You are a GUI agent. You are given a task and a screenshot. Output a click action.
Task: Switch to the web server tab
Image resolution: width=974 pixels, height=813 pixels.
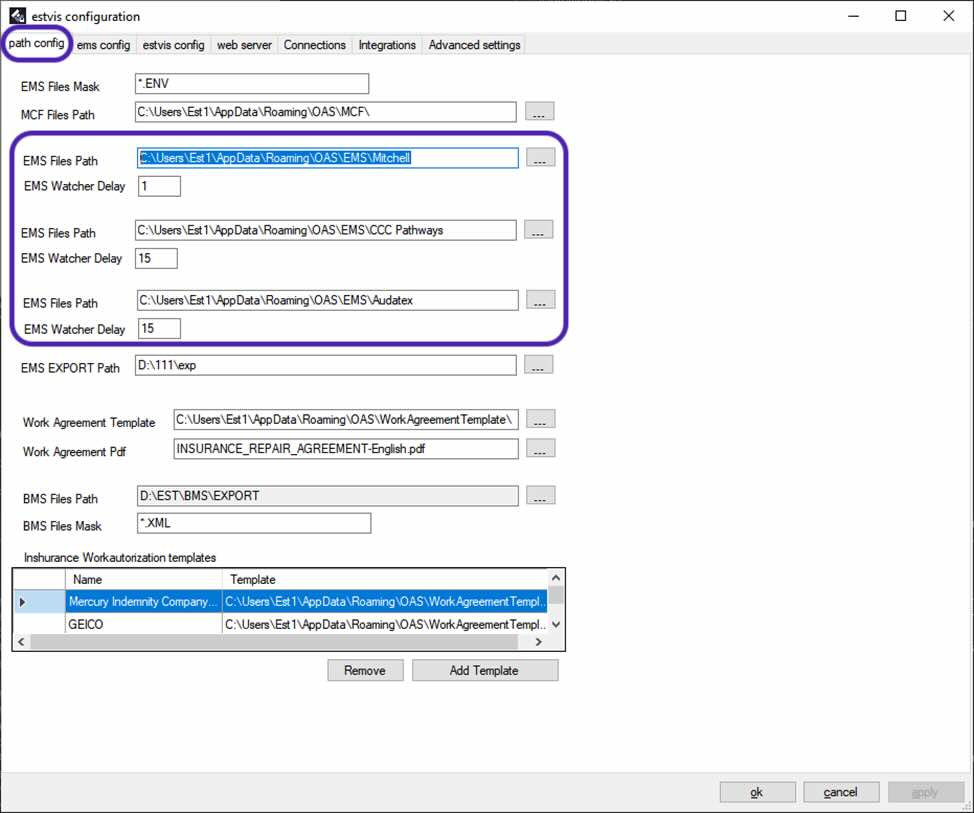tap(244, 45)
